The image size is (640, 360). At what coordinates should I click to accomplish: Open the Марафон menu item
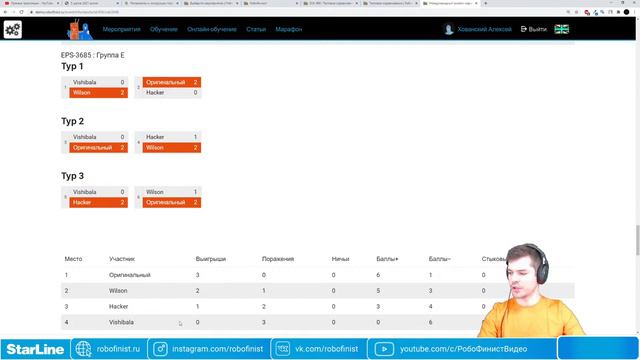[x=289, y=29]
